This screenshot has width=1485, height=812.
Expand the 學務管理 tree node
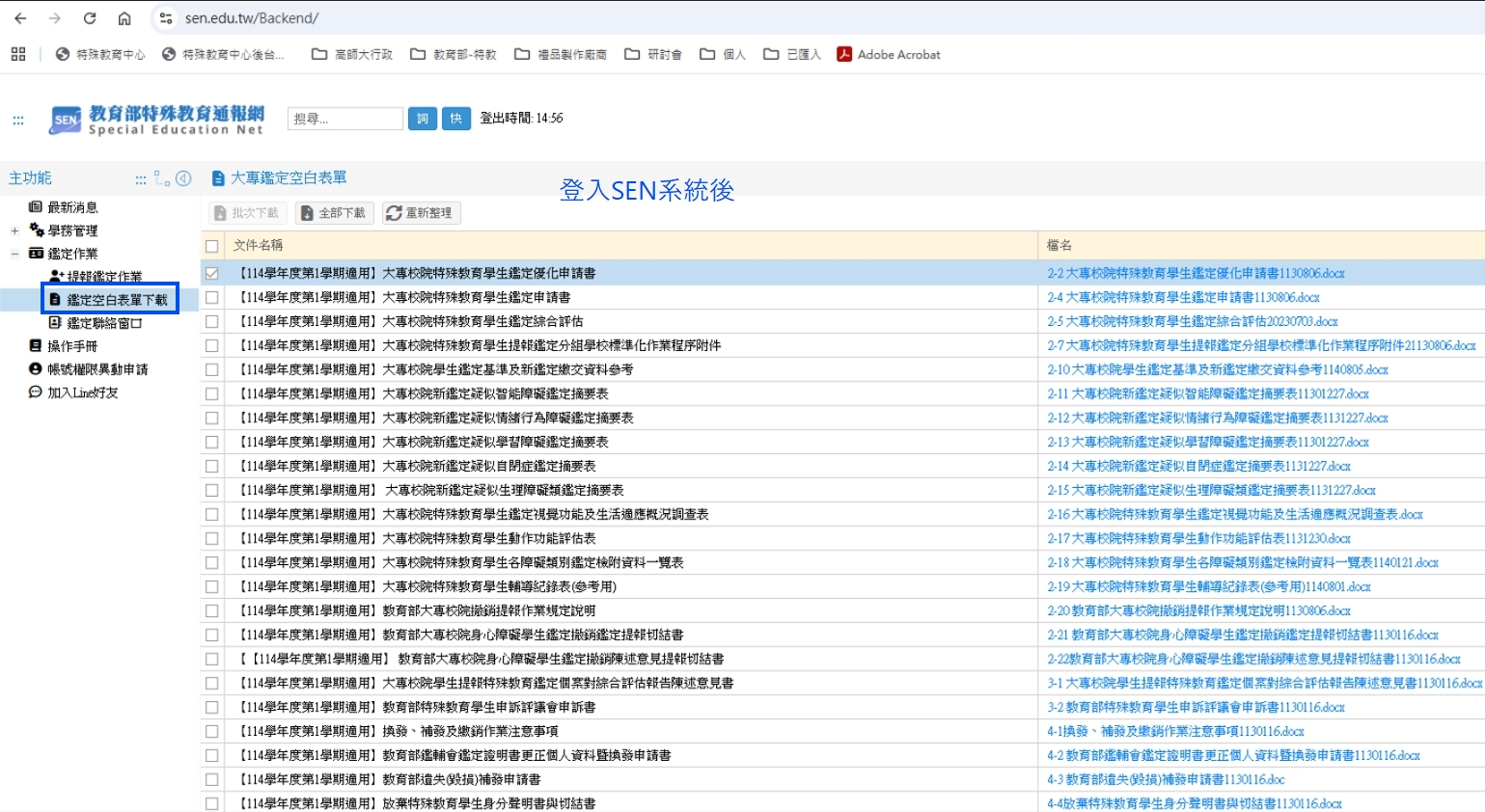pos(14,230)
